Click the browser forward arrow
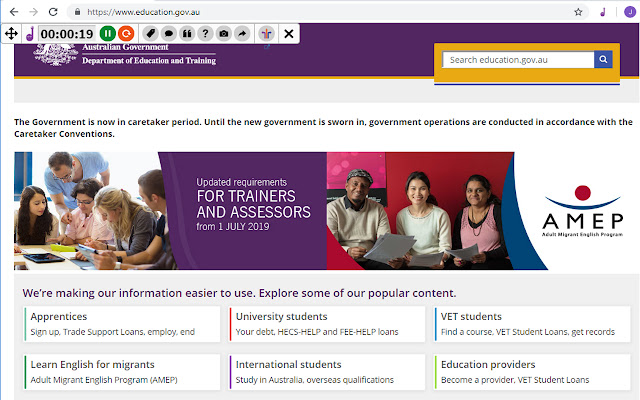 coord(33,12)
